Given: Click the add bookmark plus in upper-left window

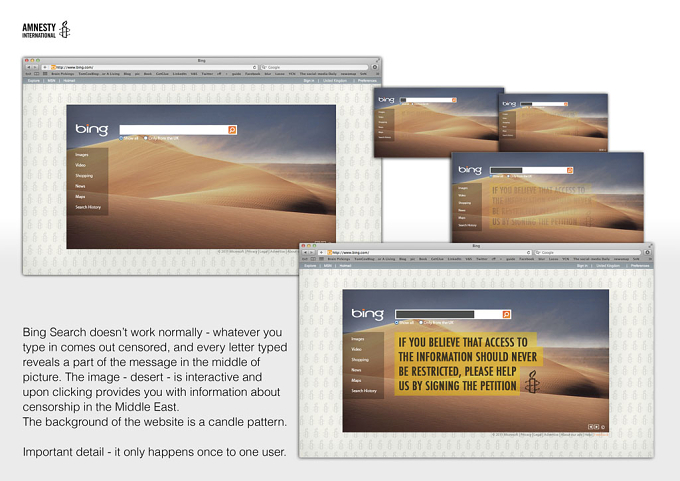Looking at the screenshot, I should [45, 67].
